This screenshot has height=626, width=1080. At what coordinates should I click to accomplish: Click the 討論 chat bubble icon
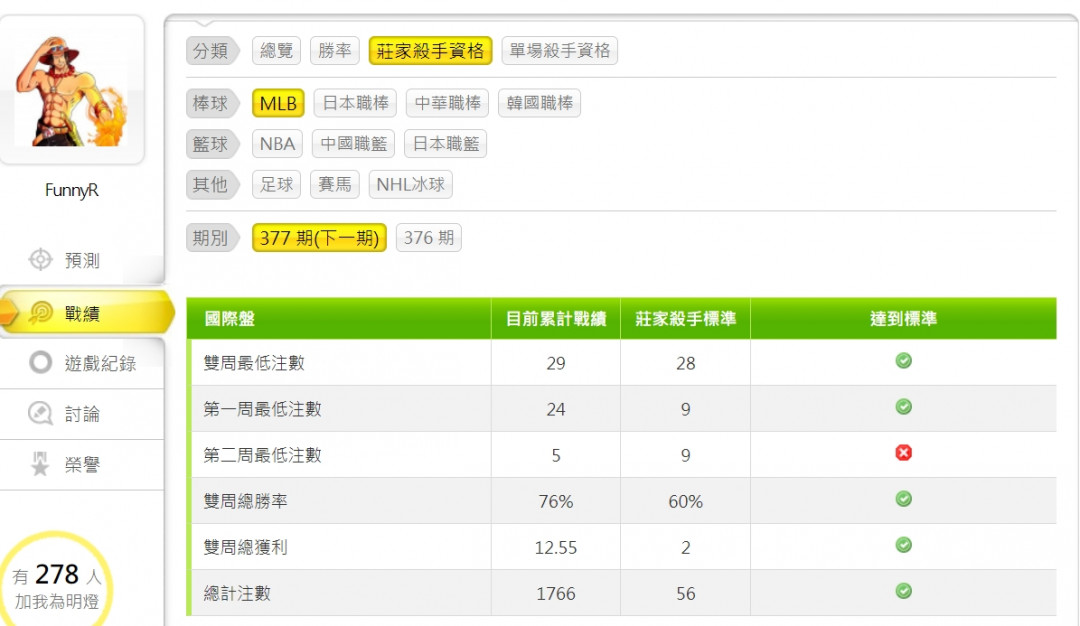(x=40, y=413)
